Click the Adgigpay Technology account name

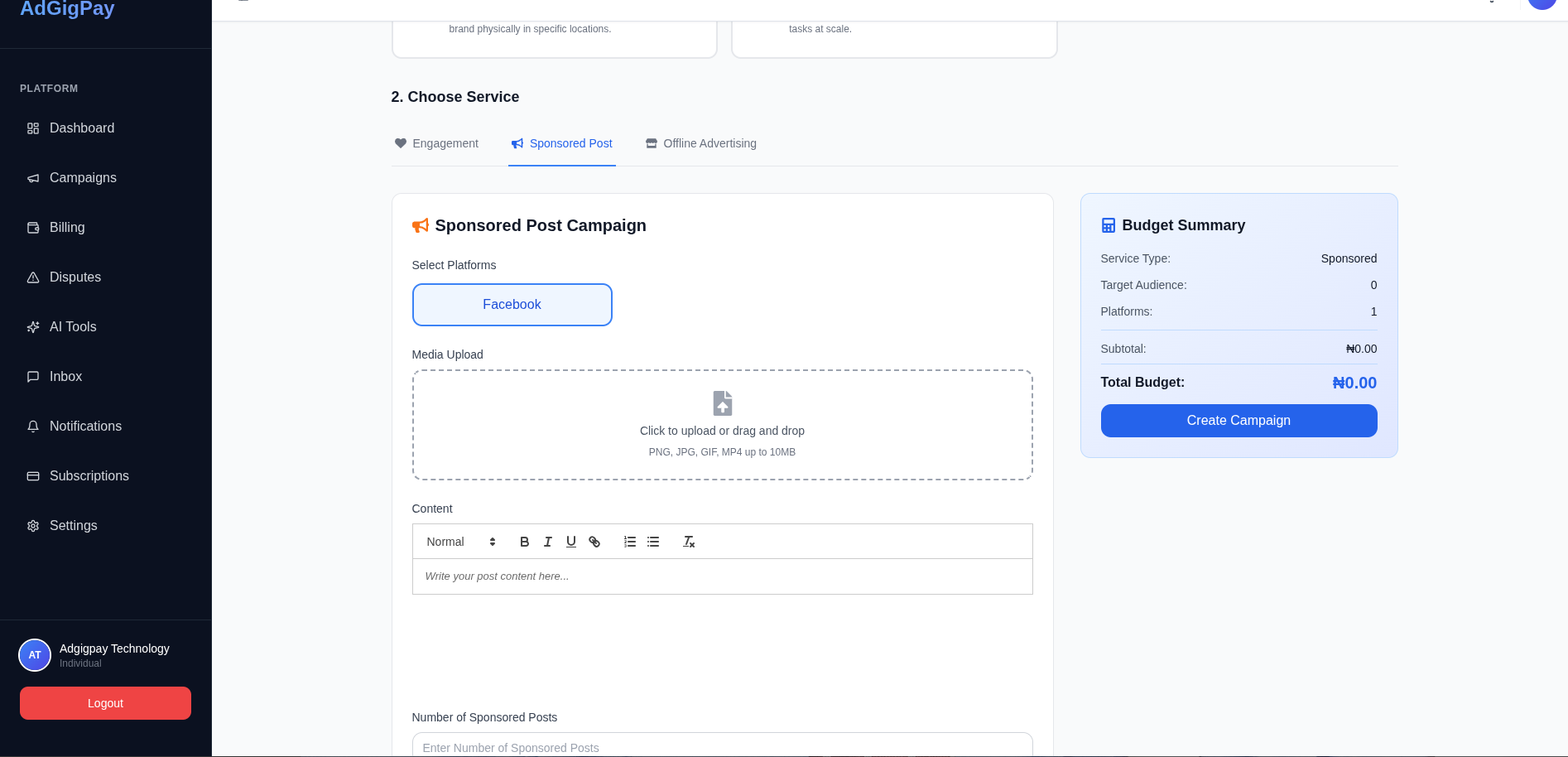click(x=114, y=649)
